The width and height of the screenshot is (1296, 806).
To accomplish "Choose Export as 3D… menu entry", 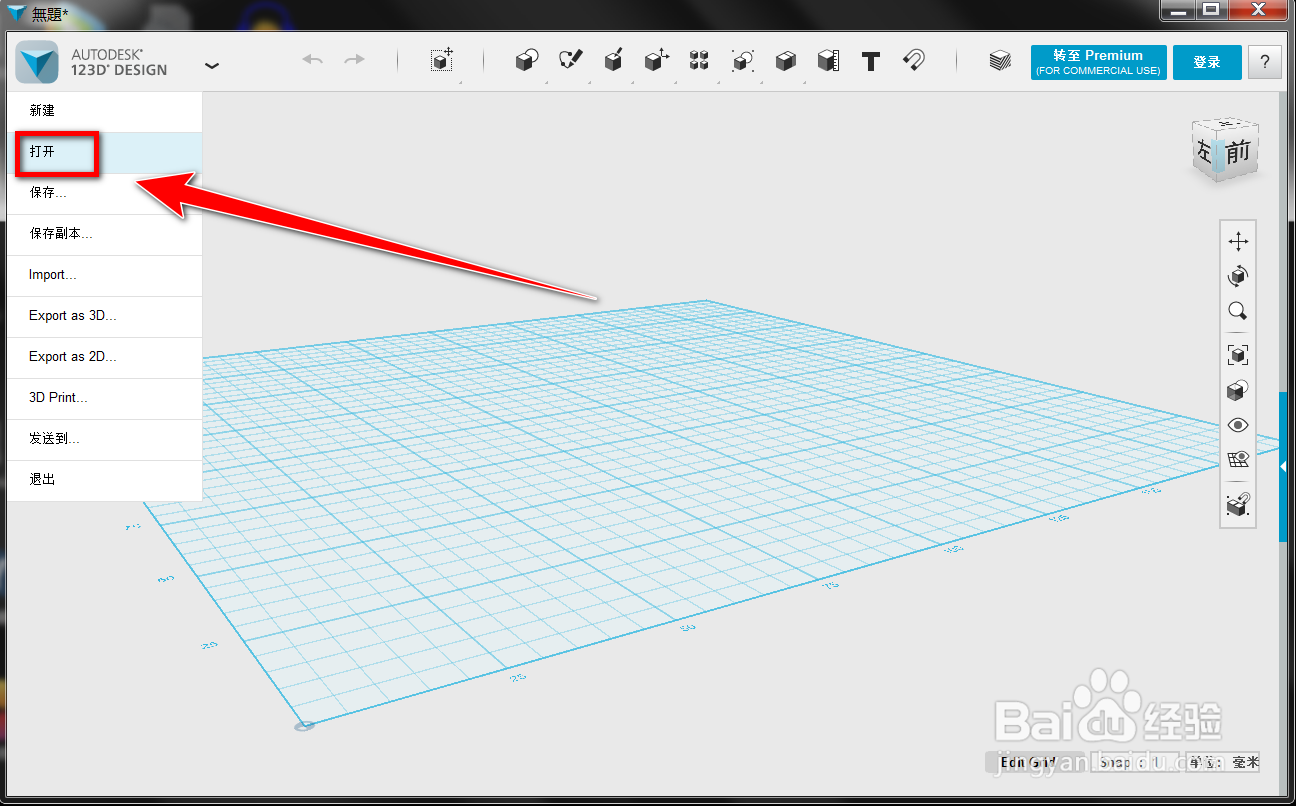I will click(104, 316).
